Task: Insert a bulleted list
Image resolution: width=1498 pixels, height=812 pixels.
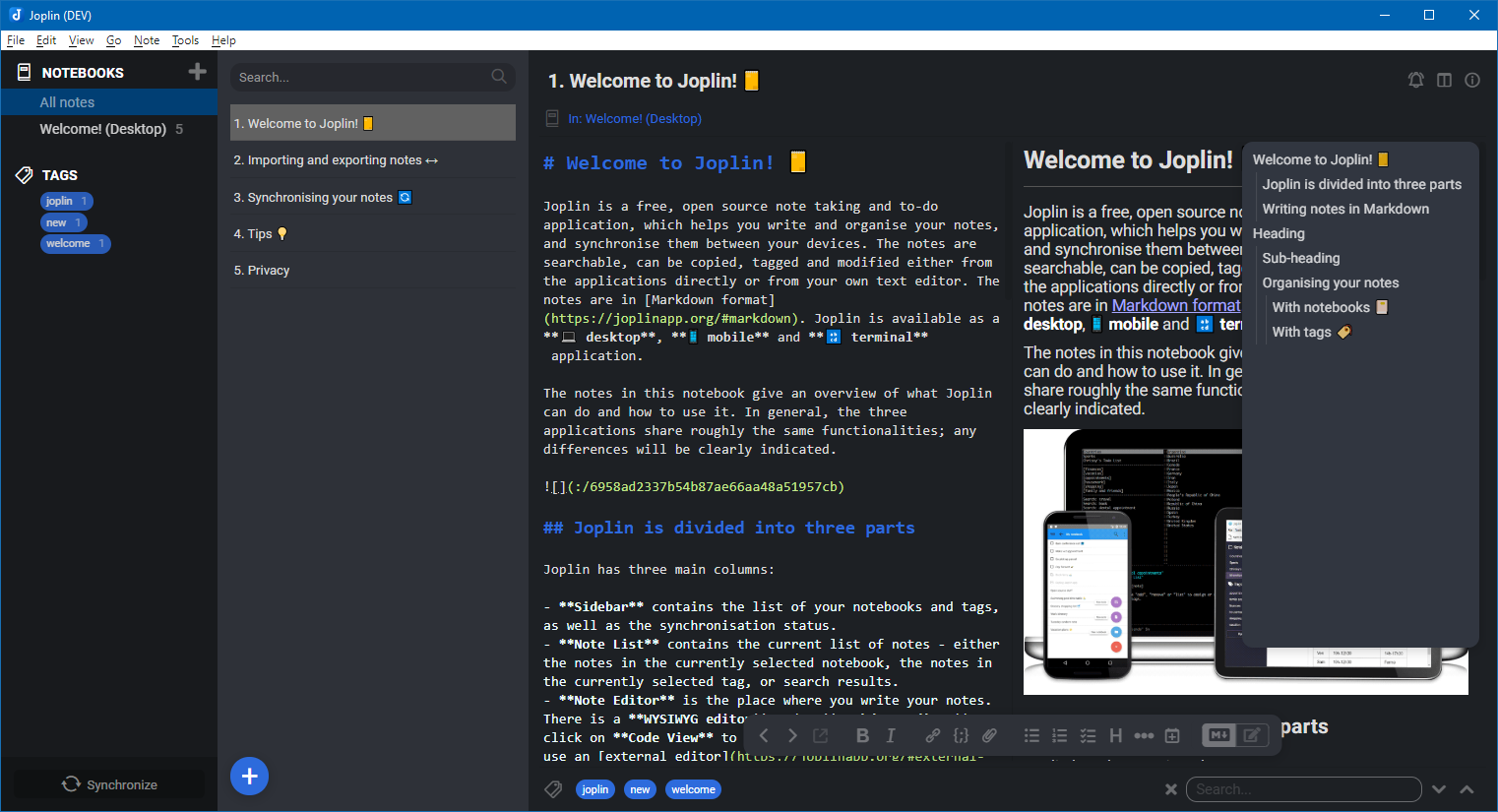Action: coord(1031,735)
